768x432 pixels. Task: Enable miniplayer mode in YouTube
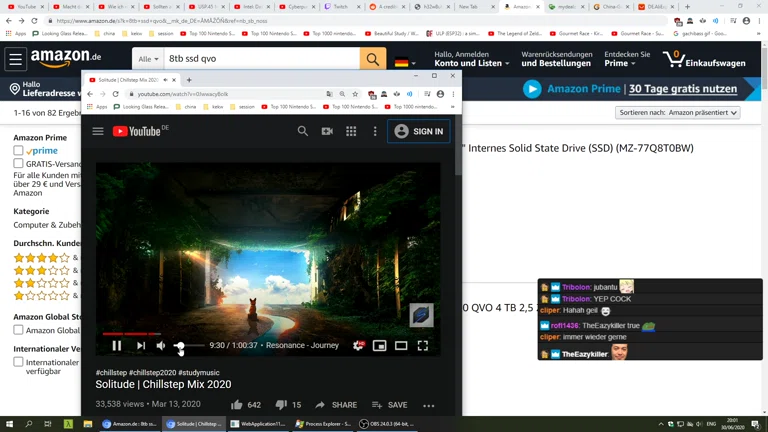point(380,346)
